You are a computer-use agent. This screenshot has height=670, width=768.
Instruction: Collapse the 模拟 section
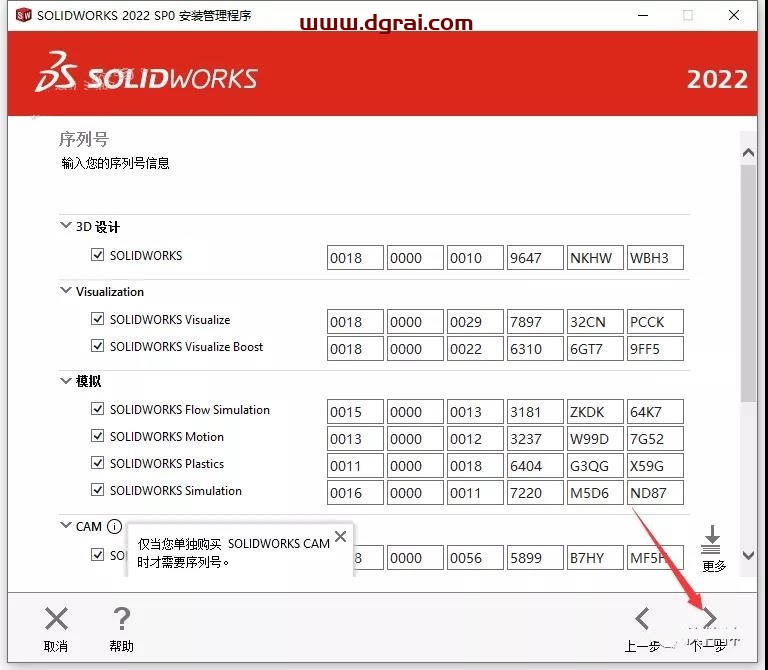(x=66, y=381)
